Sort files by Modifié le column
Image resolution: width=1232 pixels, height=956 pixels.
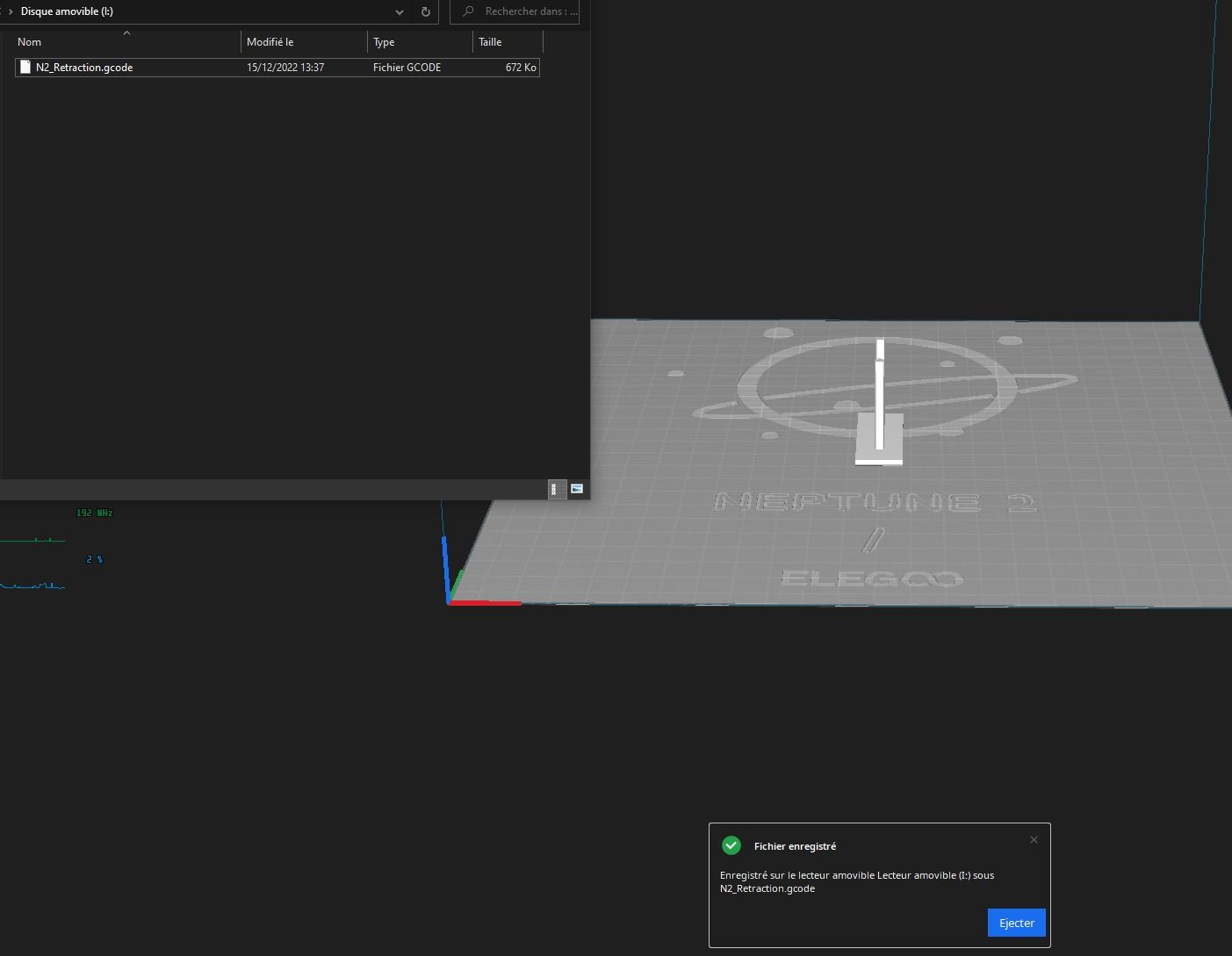(x=304, y=42)
